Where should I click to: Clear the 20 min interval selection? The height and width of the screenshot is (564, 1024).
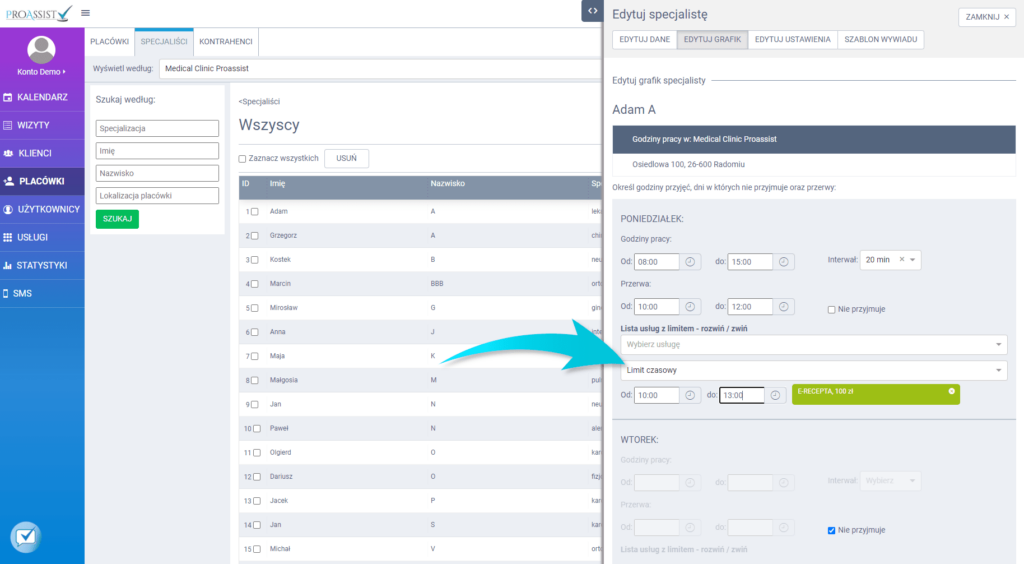[x=901, y=260]
